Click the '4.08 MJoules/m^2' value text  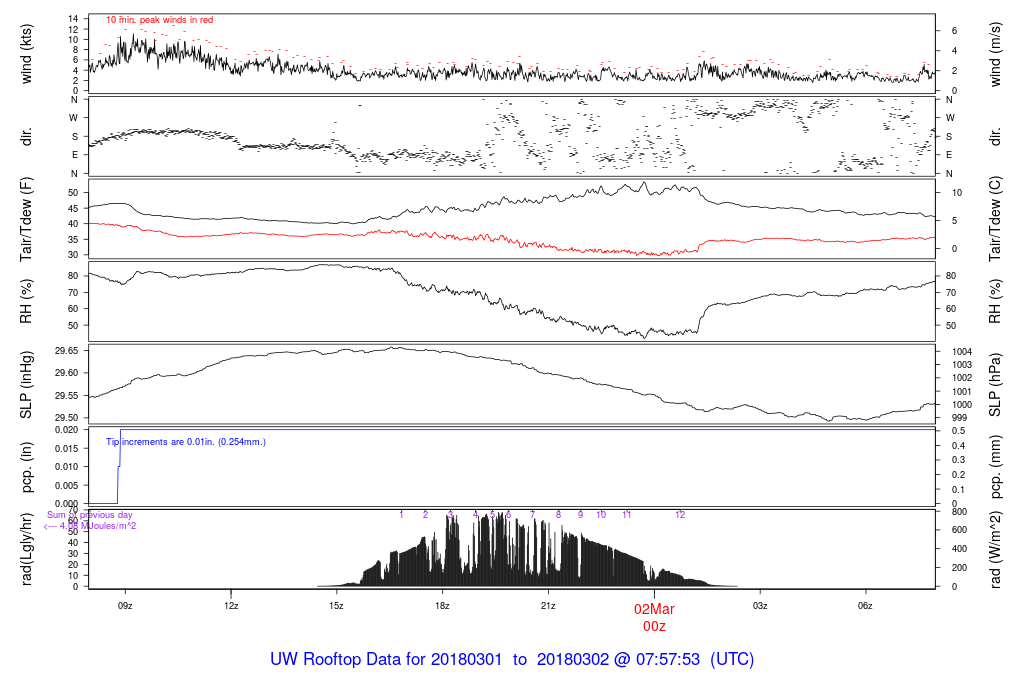point(98,526)
